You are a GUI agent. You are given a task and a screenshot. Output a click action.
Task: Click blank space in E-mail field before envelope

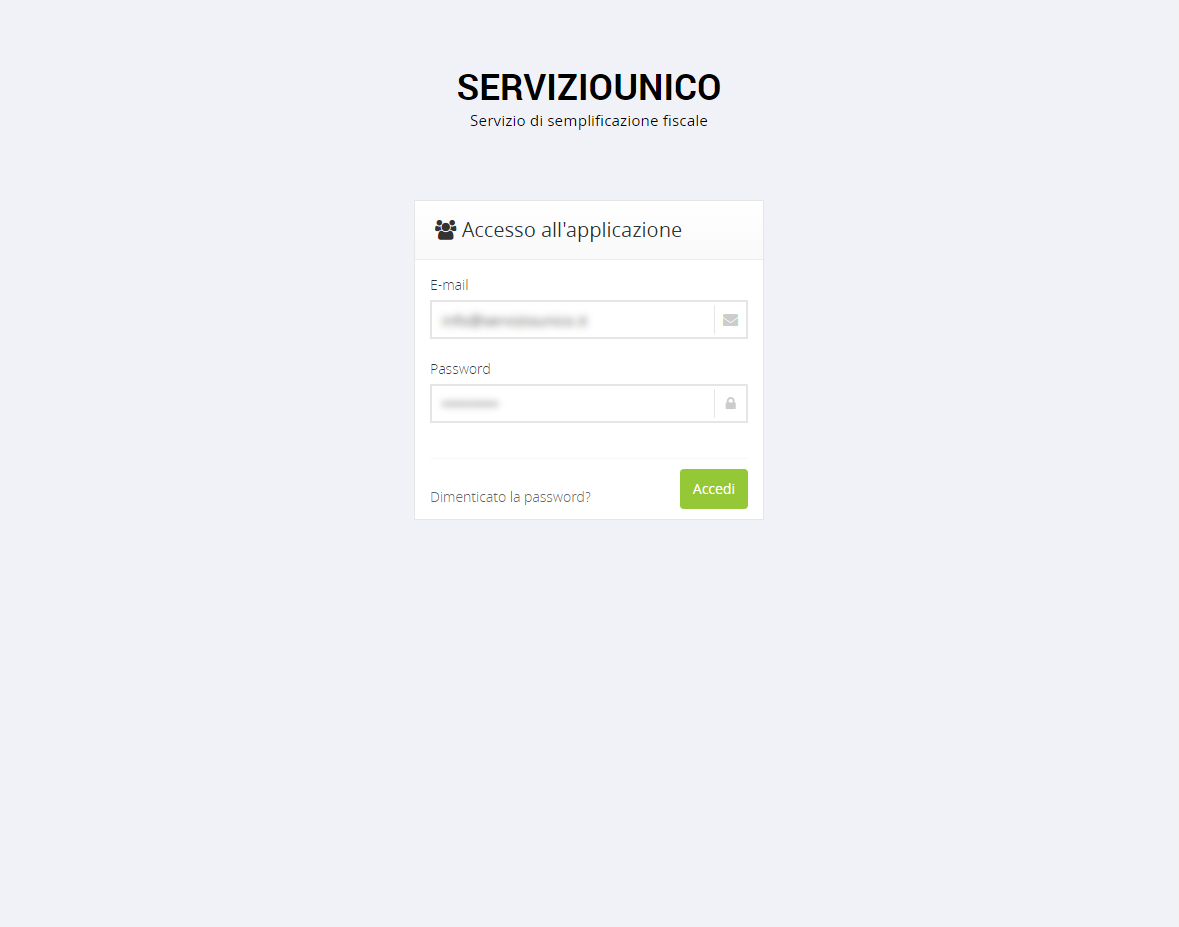650,320
